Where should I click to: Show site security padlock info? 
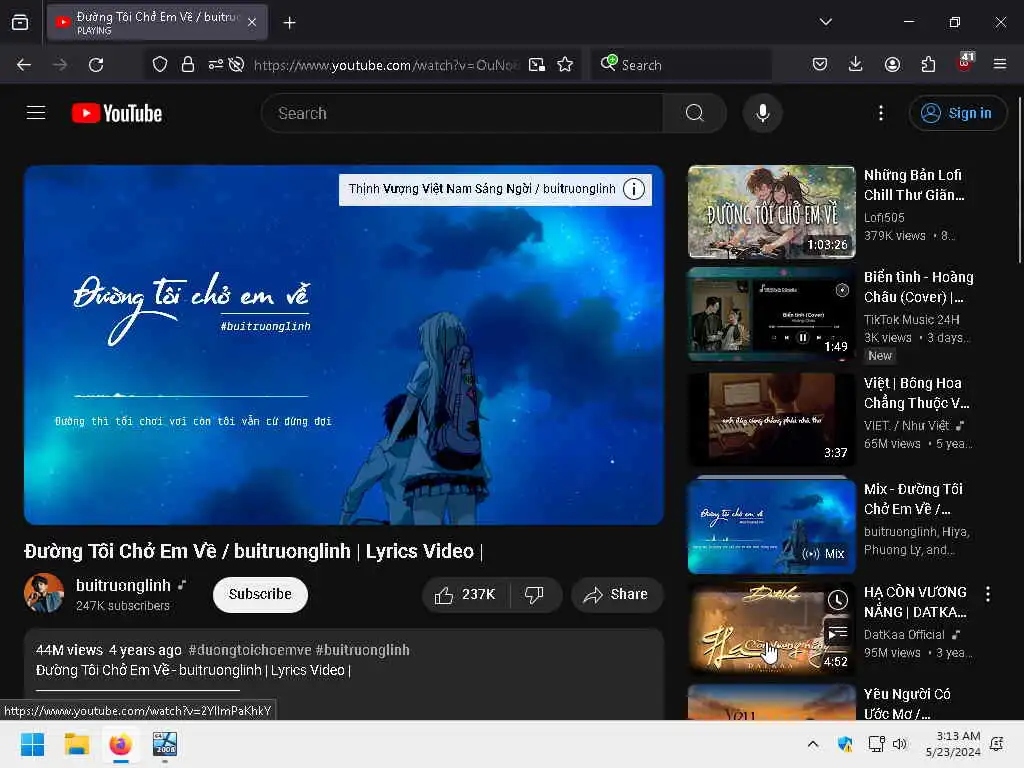pos(188,65)
